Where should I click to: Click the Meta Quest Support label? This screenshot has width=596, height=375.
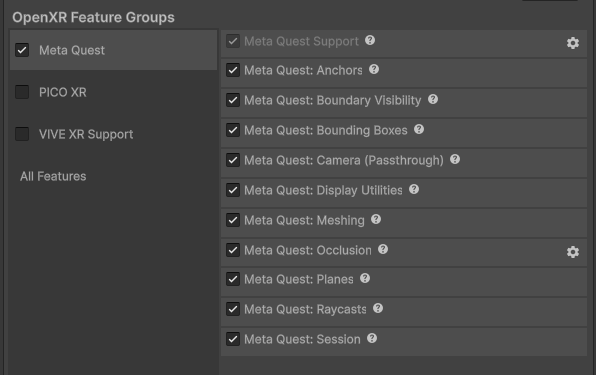click(301, 41)
